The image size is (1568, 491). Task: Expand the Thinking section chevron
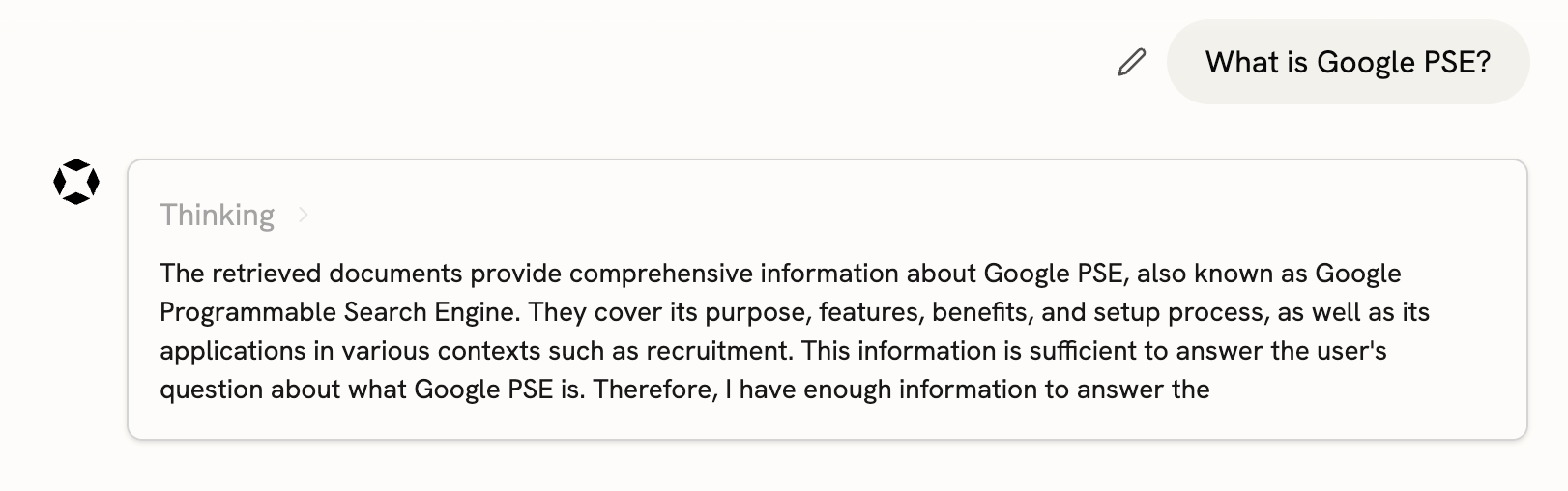304,215
